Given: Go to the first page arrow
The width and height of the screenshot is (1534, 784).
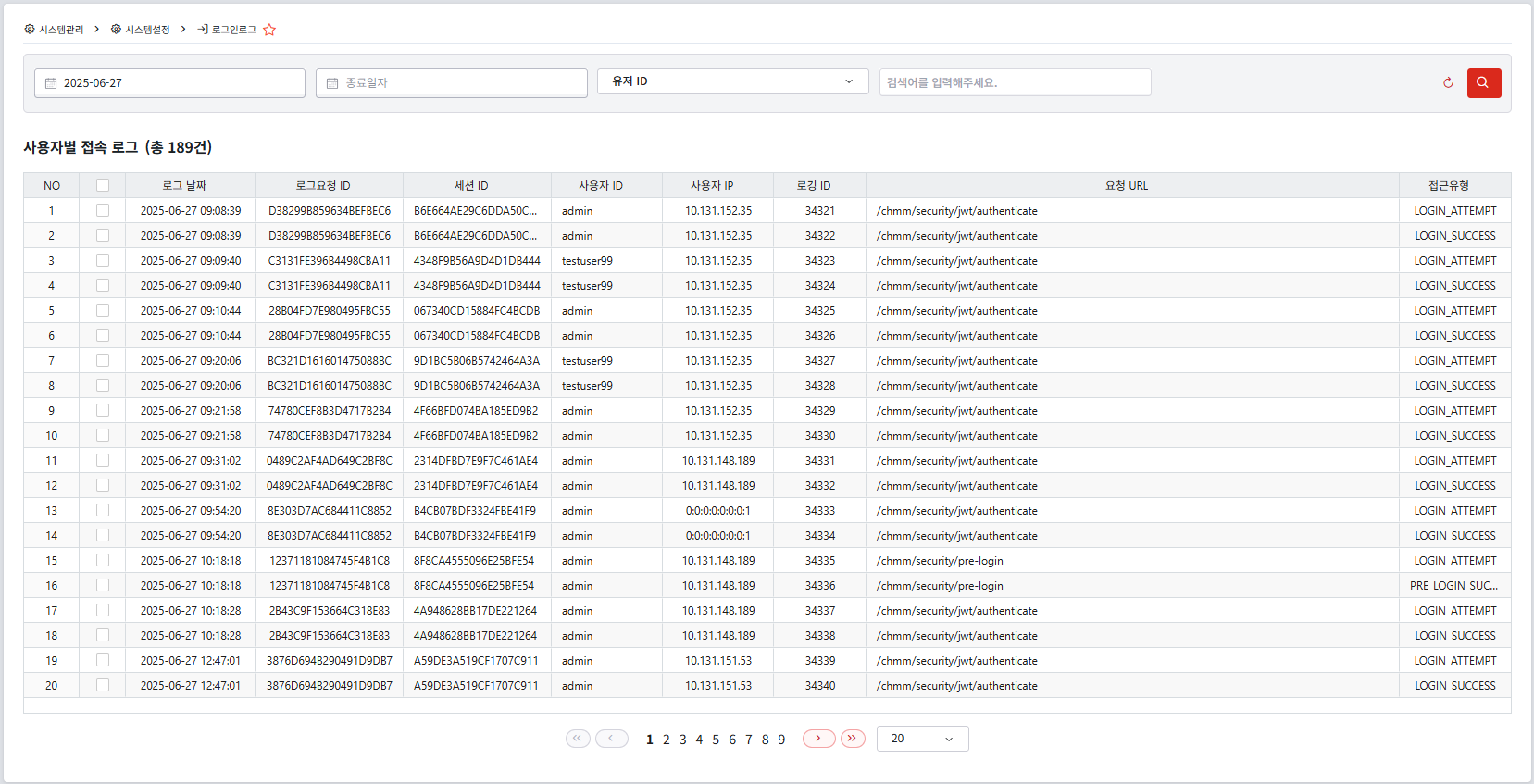Looking at the screenshot, I should coord(578,739).
